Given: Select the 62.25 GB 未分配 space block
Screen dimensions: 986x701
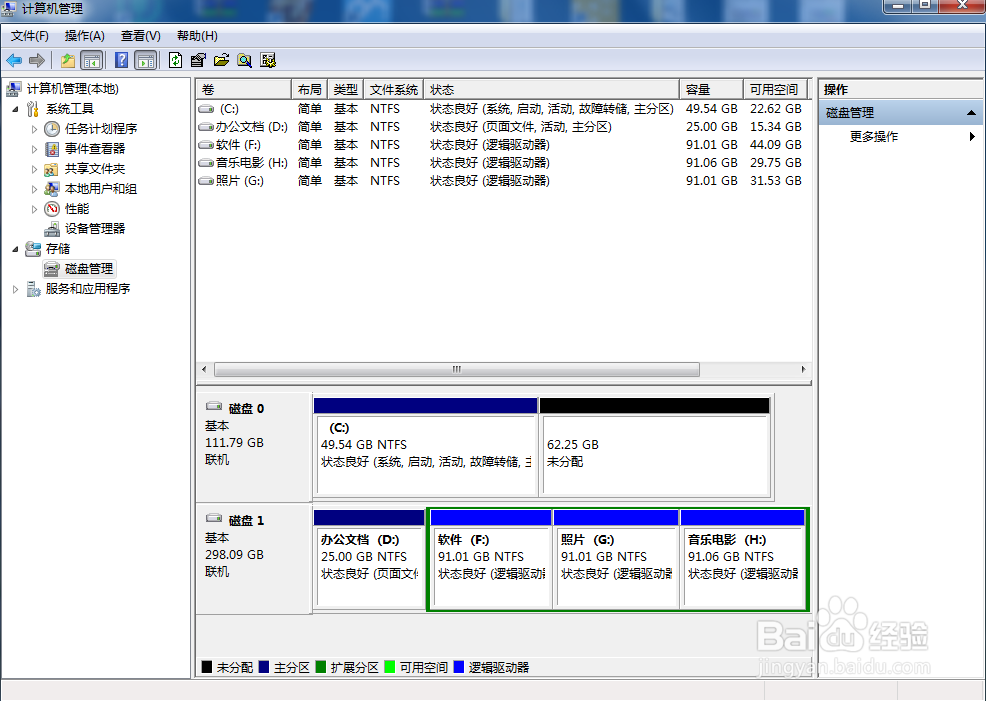Looking at the screenshot, I should (655, 447).
